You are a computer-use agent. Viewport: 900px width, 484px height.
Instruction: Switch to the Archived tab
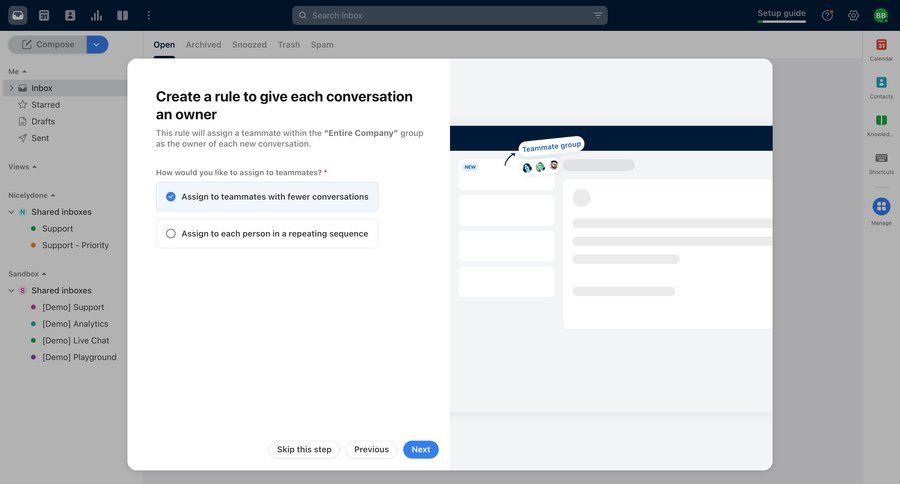click(203, 45)
